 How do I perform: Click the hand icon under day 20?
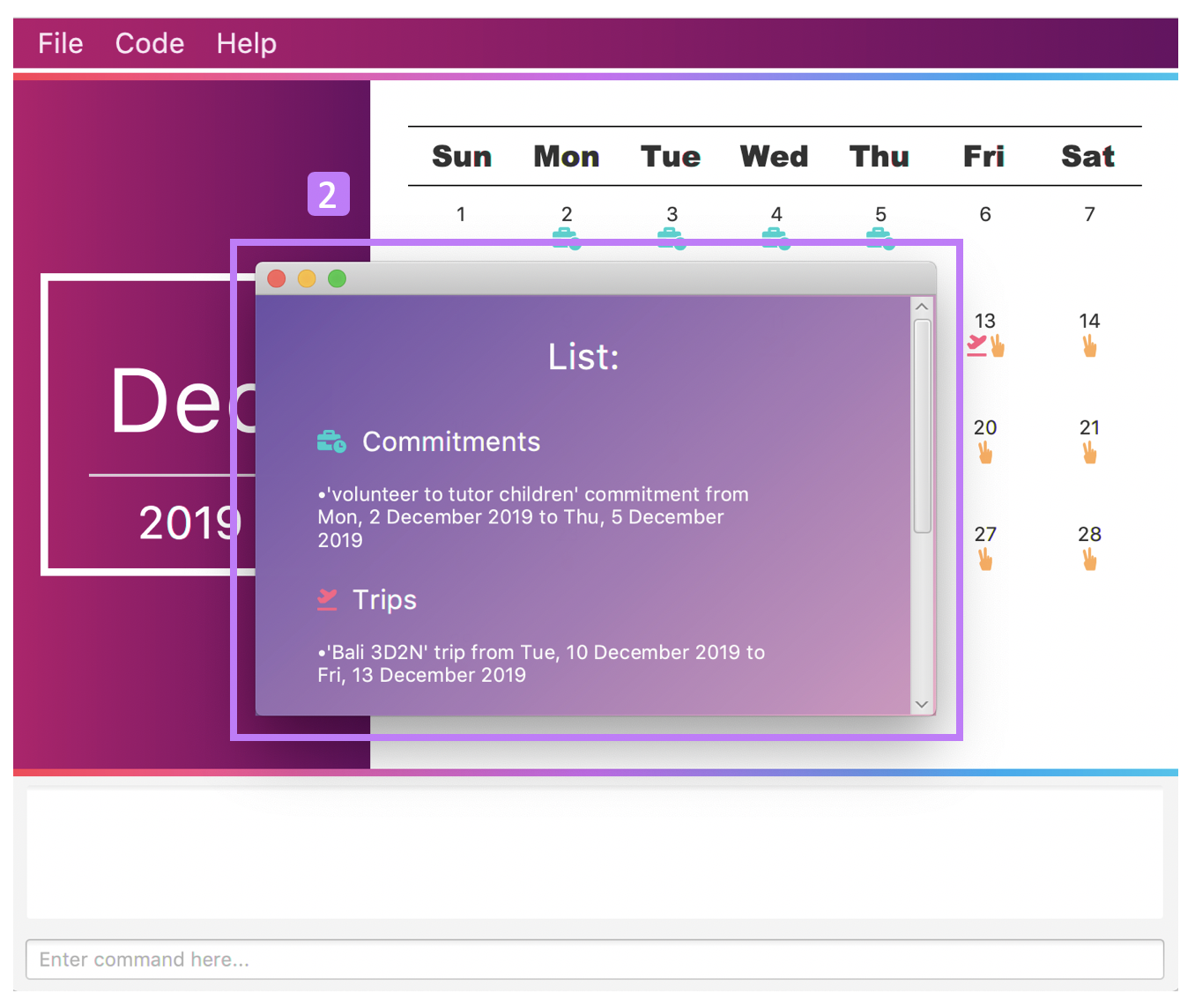click(x=985, y=453)
